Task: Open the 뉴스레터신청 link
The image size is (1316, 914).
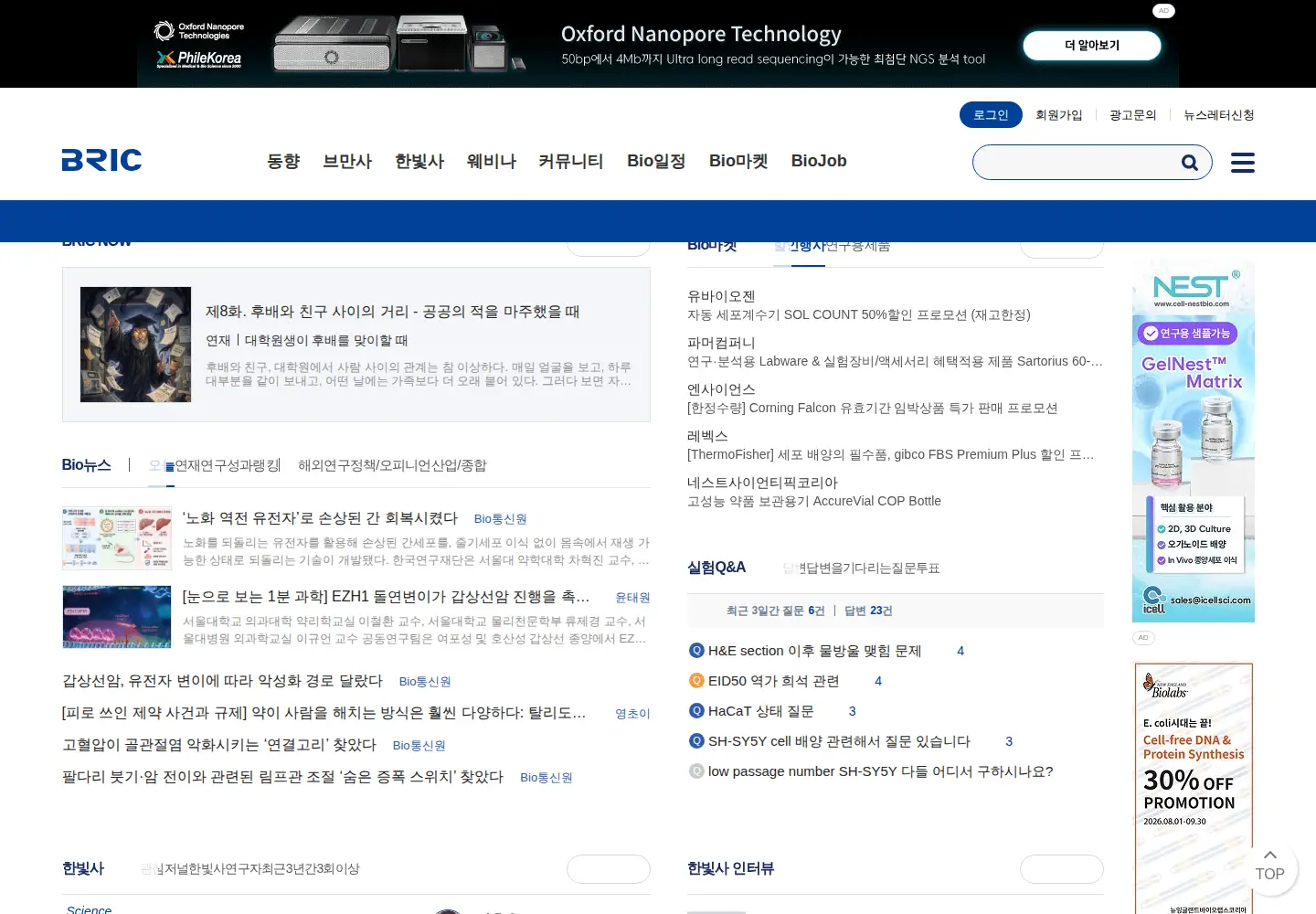Action: (1219, 115)
